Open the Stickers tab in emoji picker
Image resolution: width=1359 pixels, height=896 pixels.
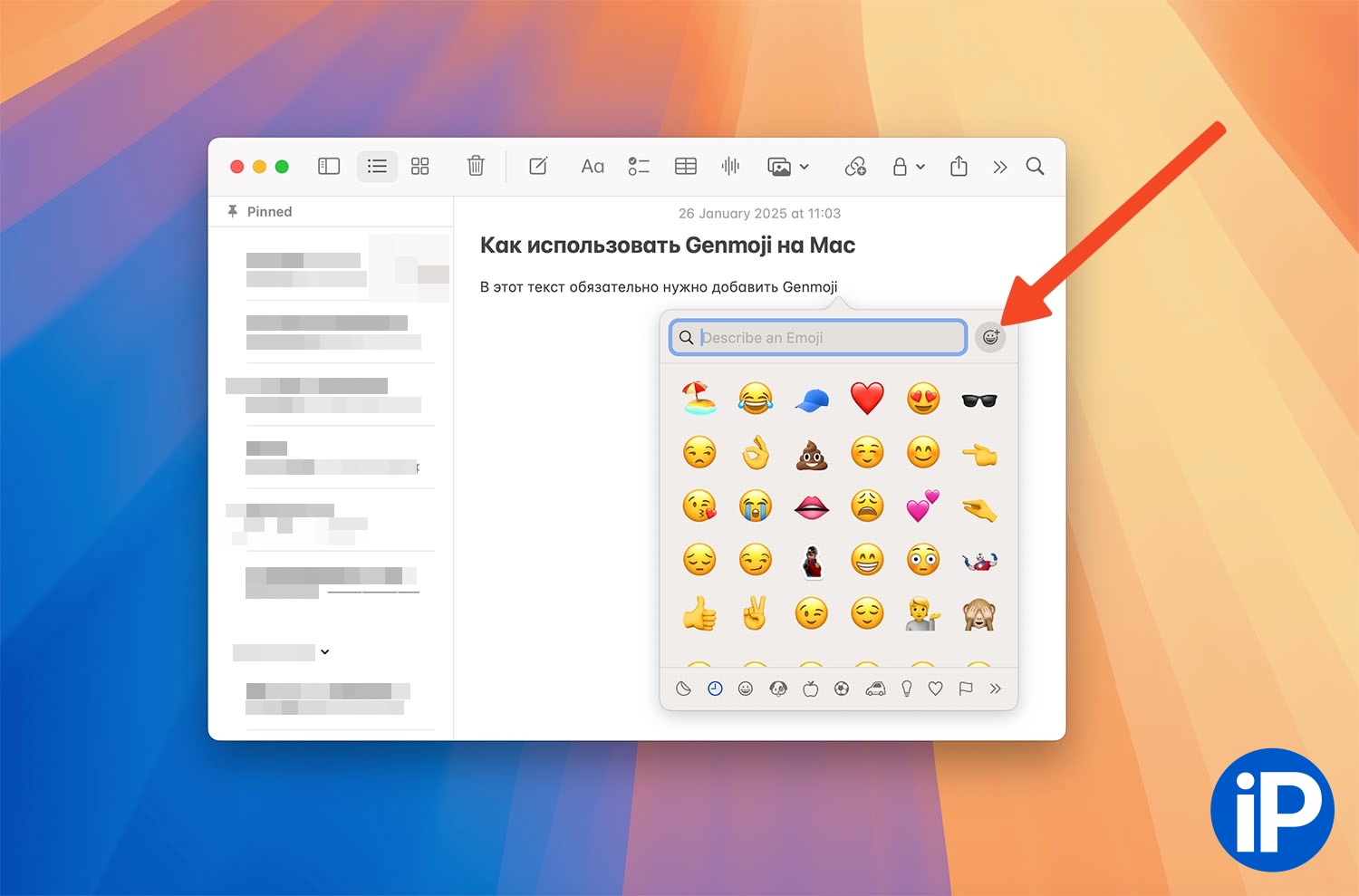point(684,689)
